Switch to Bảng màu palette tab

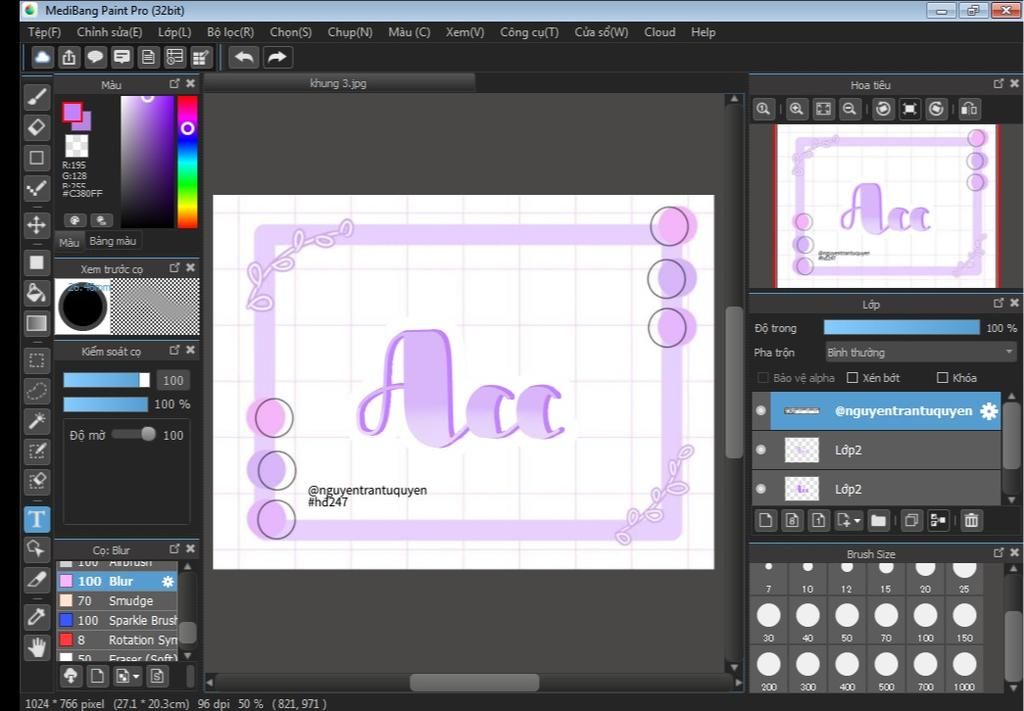click(x=112, y=241)
